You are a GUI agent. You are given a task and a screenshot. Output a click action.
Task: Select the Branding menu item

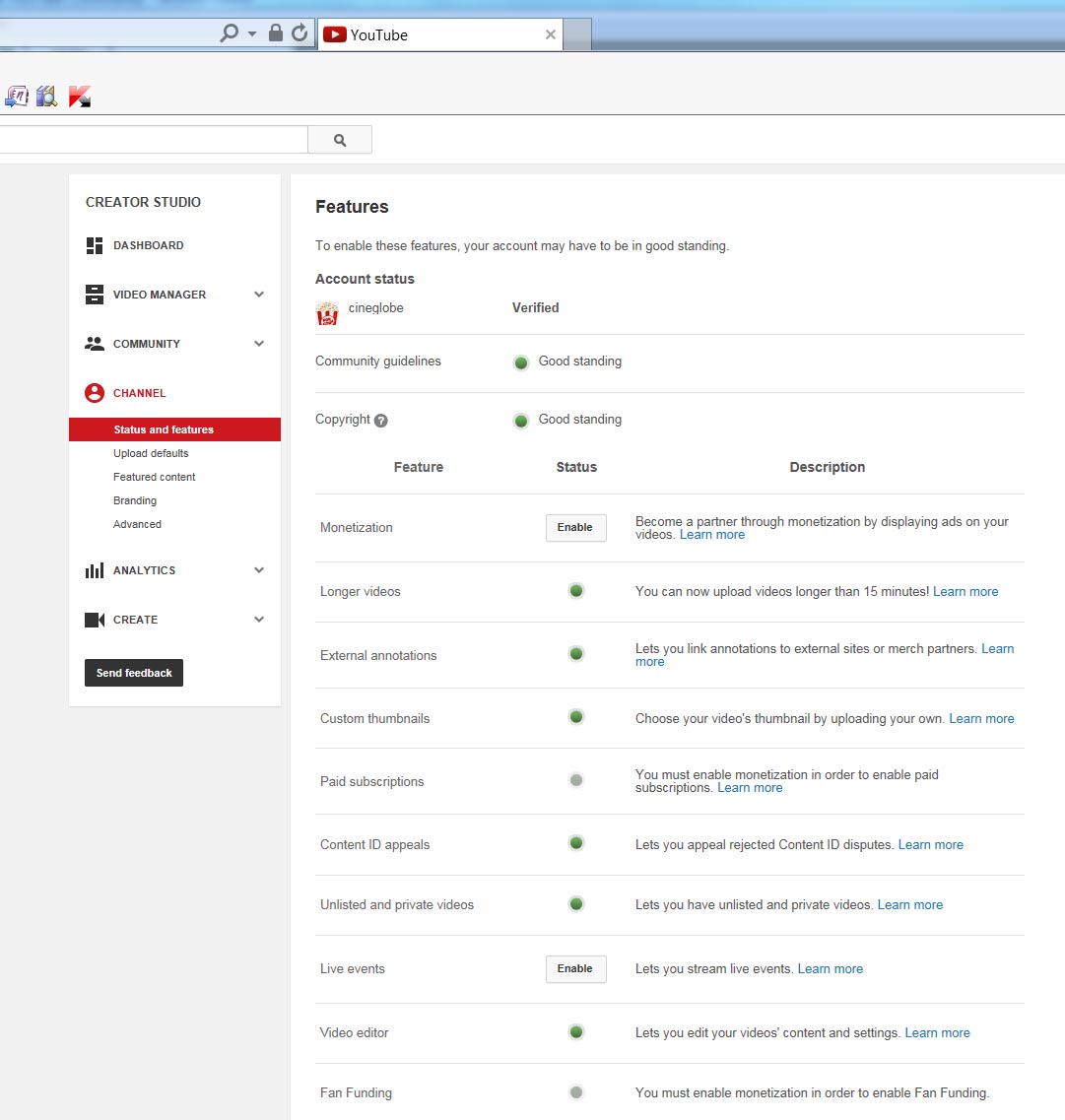[135, 500]
